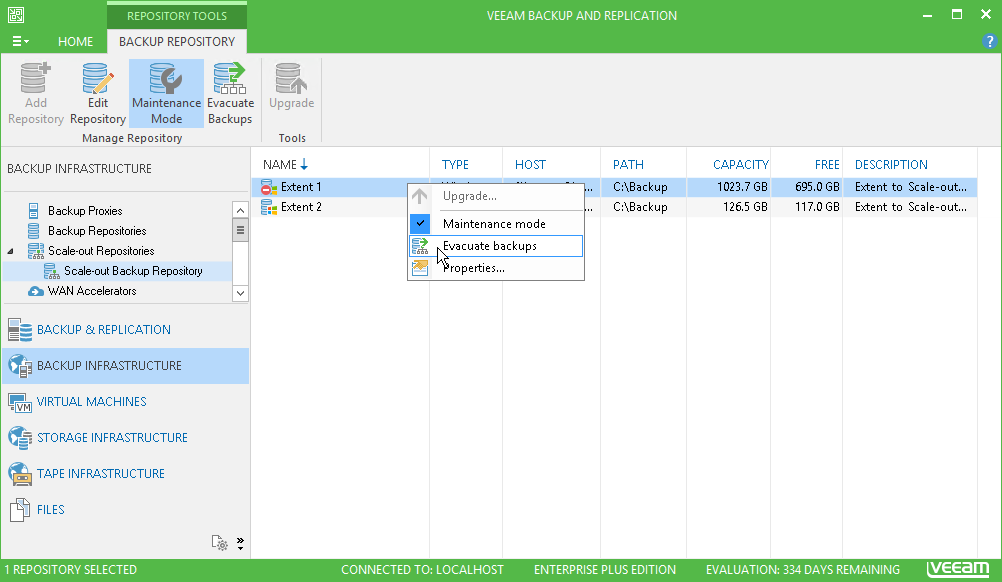Screen dimensions: 1002x582
Task: Click the NAME column sort arrow
Action: pos(304,164)
